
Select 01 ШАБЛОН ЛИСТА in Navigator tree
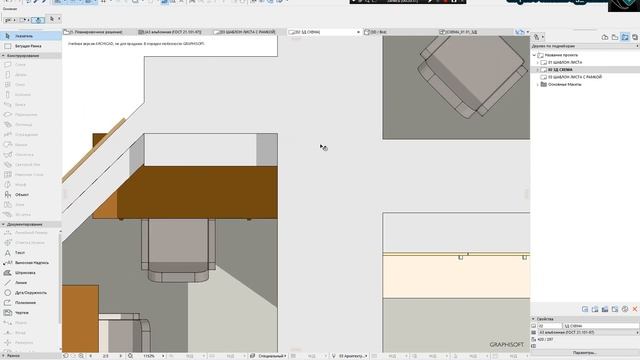click(x=565, y=62)
